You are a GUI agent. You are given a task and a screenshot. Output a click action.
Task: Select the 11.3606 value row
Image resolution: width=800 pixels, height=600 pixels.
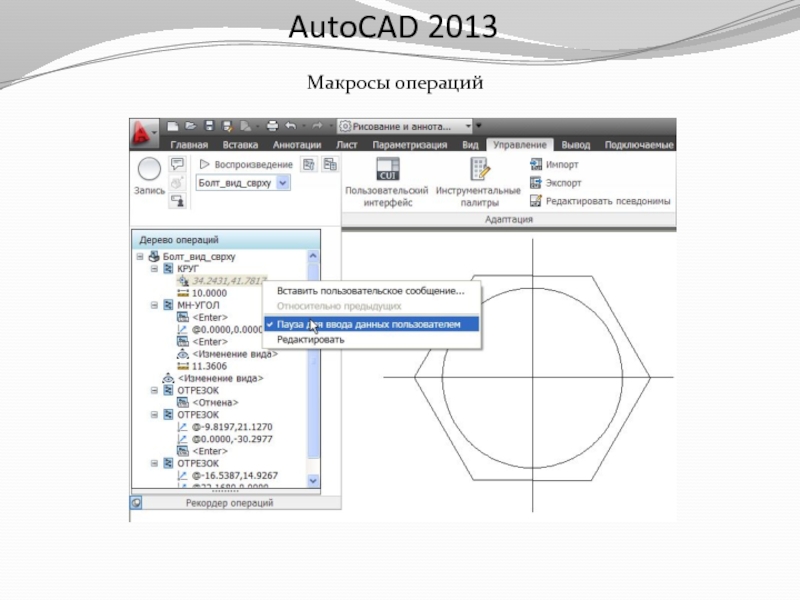[209, 366]
